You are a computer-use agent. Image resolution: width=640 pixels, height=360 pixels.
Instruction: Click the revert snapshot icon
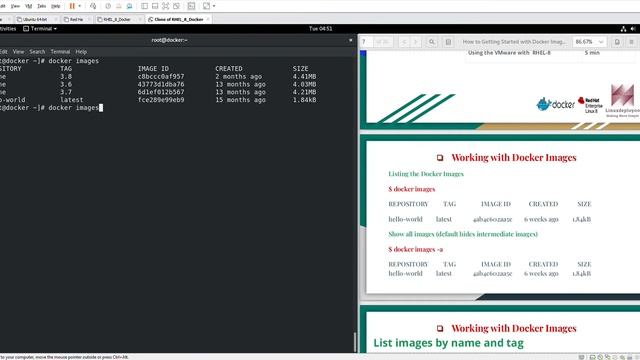119,6
